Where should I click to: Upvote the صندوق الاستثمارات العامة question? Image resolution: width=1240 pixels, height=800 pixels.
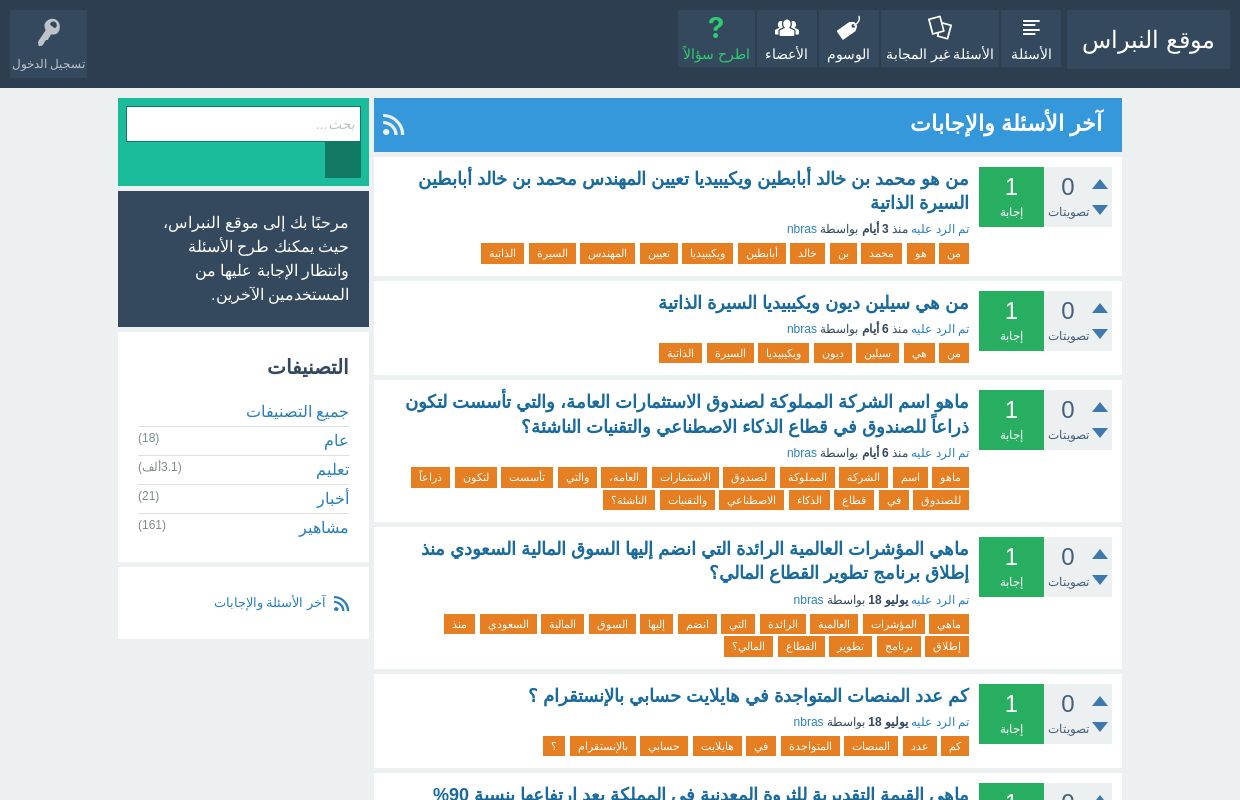click(x=1100, y=407)
